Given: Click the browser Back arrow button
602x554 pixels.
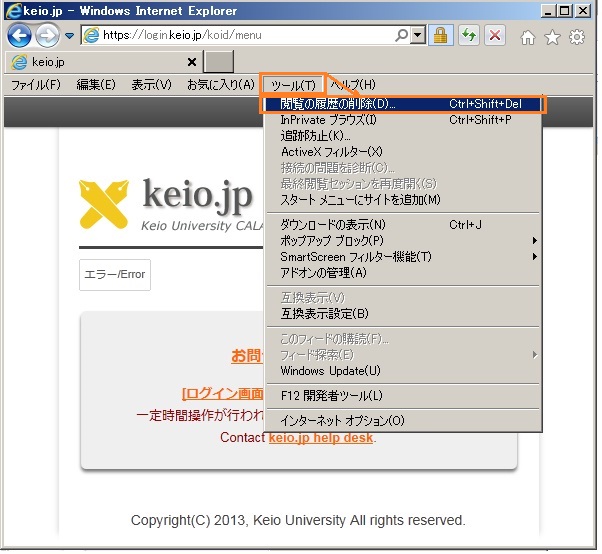Looking at the screenshot, I should coord(20,36).
